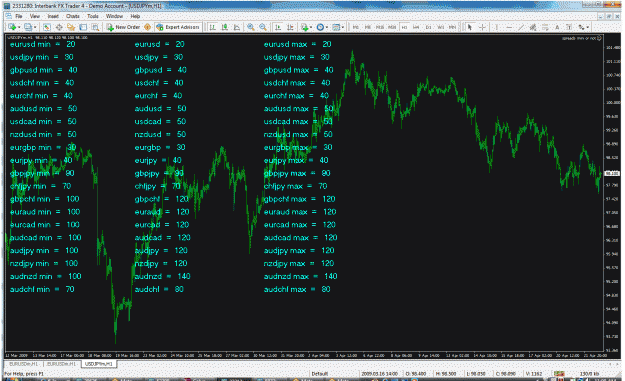The image size is (625, 381).
Task: Select the Text Label tool
Action: click(x=569, y=27)
